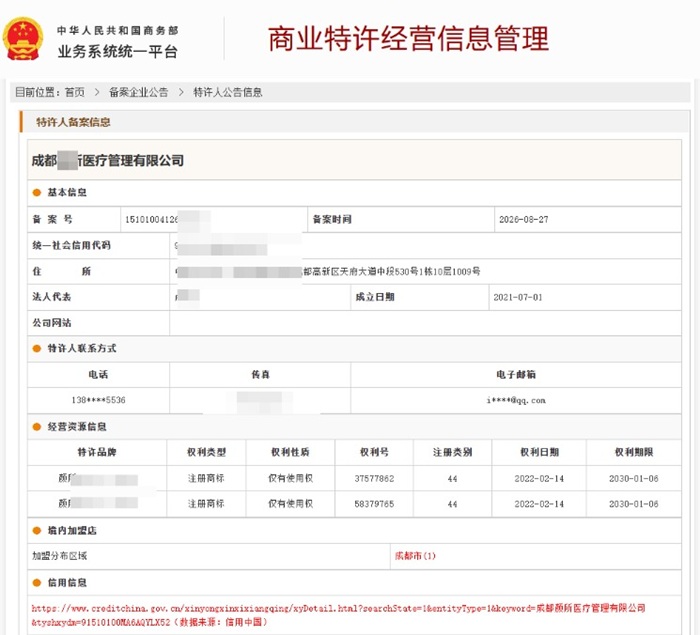Click the address text 天府大道中段530号
The image size is (700, 635).
[x=379, y=271]
